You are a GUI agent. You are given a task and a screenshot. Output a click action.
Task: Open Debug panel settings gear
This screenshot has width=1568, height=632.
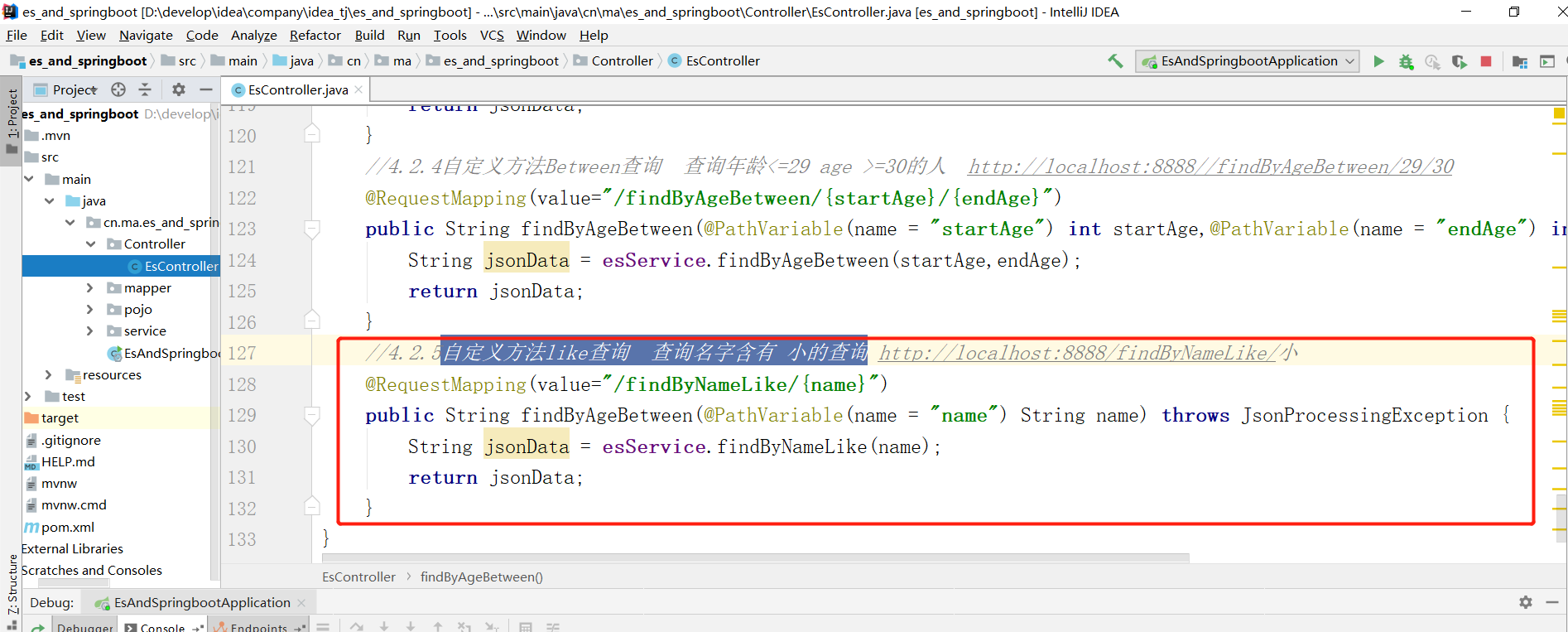[x=1526, y=602]
